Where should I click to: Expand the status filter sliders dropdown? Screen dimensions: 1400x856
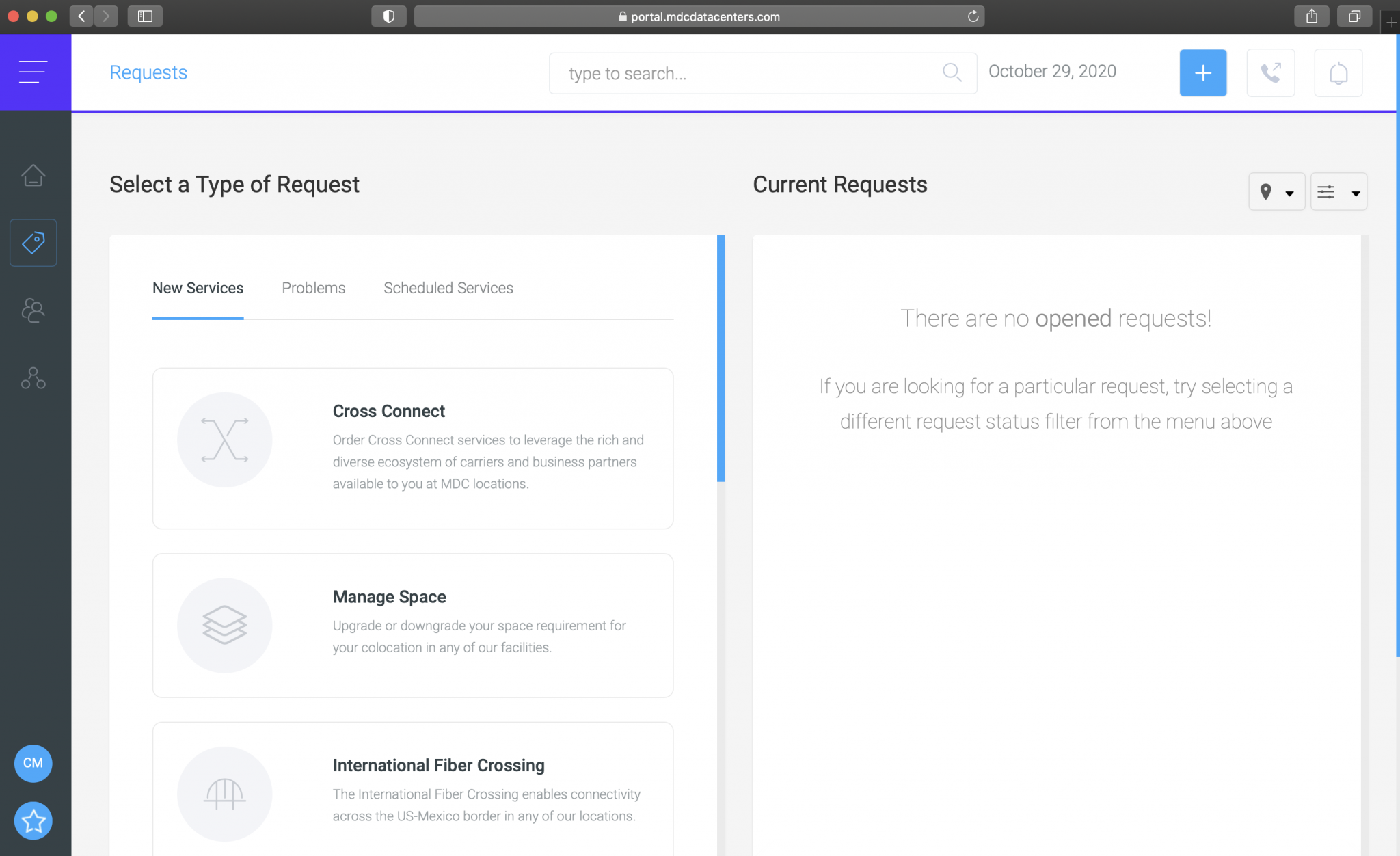(x=1338, y=192)
